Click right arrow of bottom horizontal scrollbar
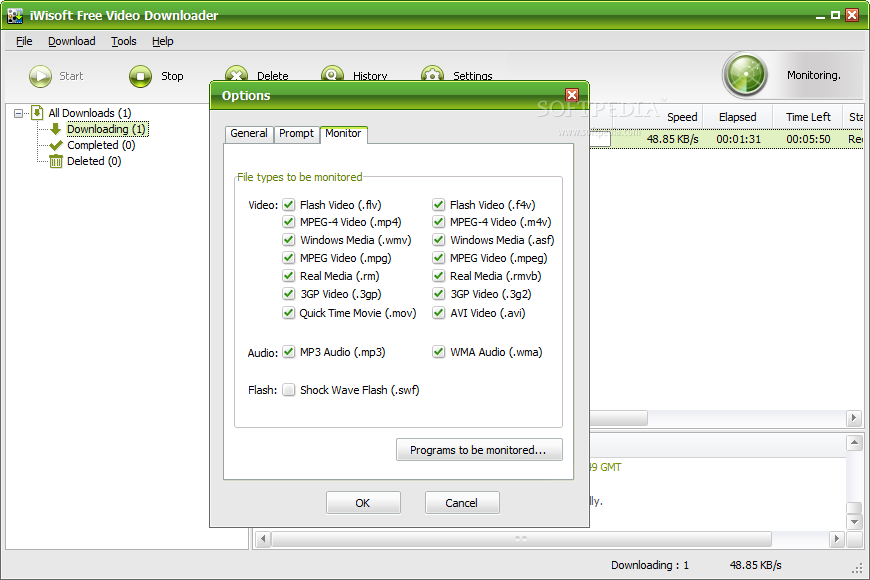This screenshot has height=580, width=870. 836,538
